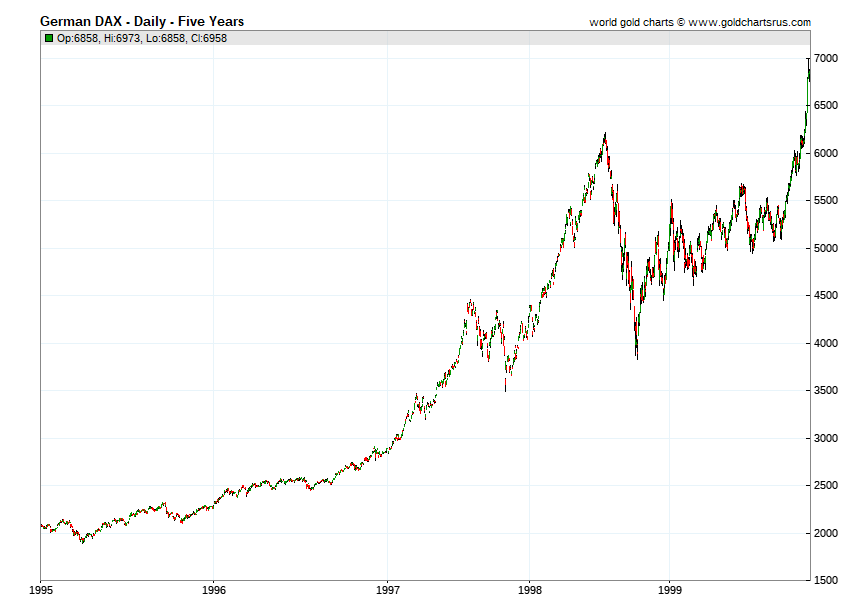The width and height of the screenshot is (850, 616).
Task: Click the 3500 y-axis label
Action: tap(826, 390)
